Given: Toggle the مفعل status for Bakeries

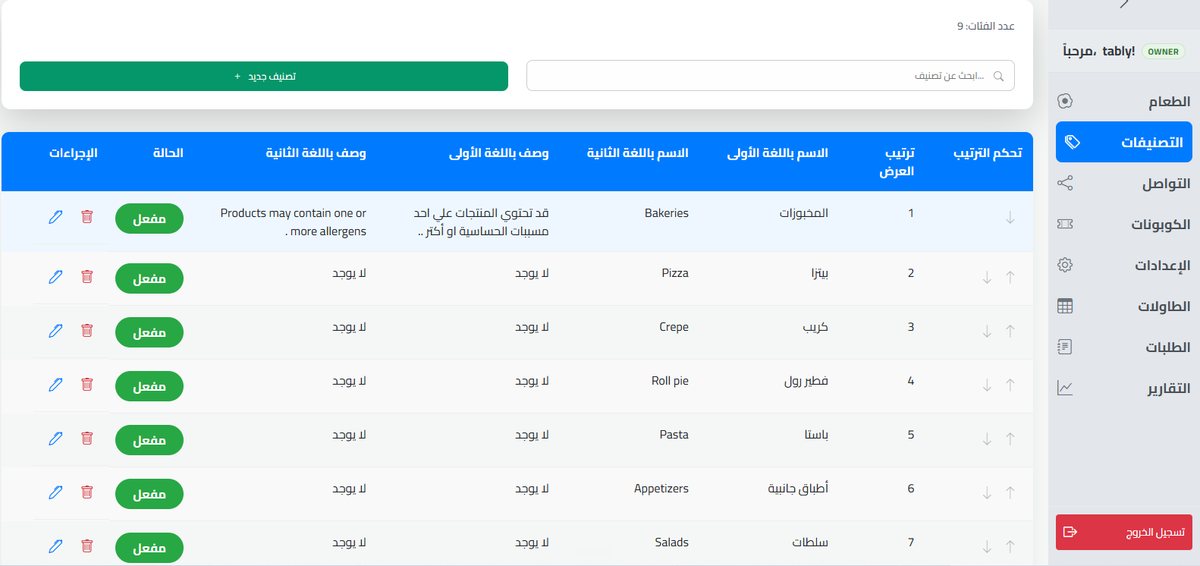Looking at the screenshot, I should (x=150, y=218).
